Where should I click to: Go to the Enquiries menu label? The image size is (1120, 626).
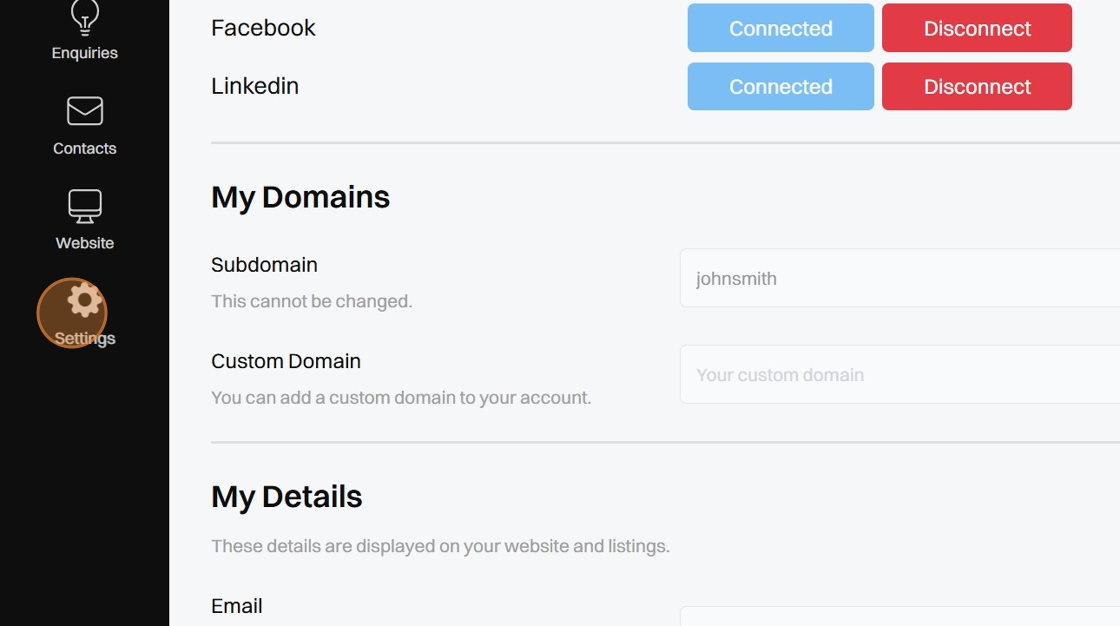coord(85,53)
